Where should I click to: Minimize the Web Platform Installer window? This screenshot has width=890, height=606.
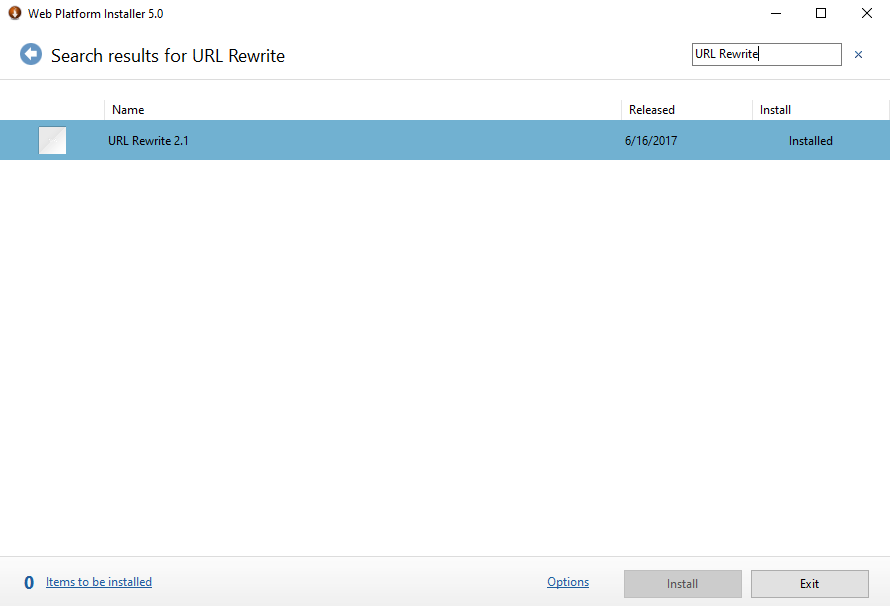point(776,13)
